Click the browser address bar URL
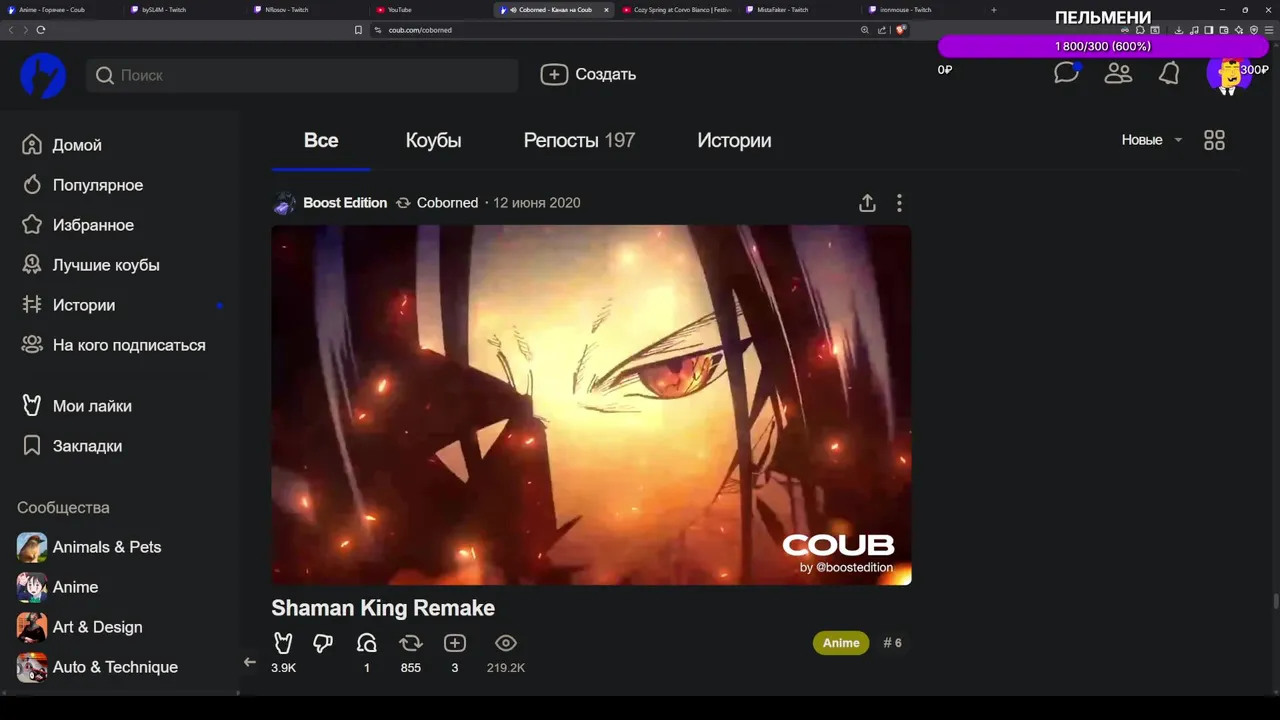The height and width of the screenshot is (720, 1280). [x=420, y=30]
